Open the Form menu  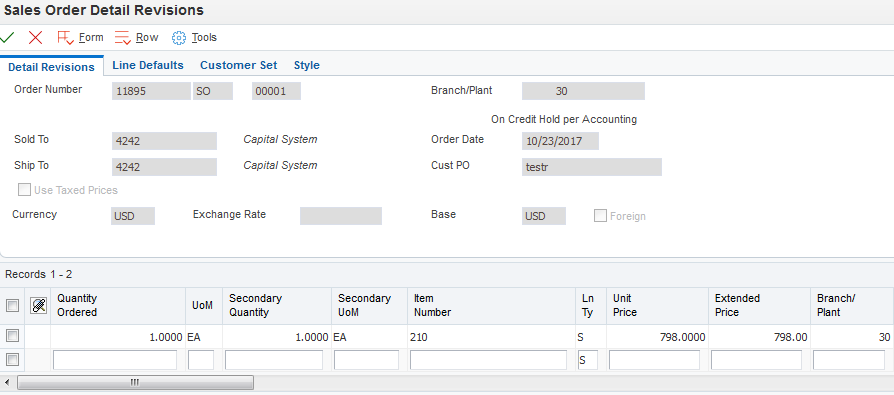pos(91,38)
